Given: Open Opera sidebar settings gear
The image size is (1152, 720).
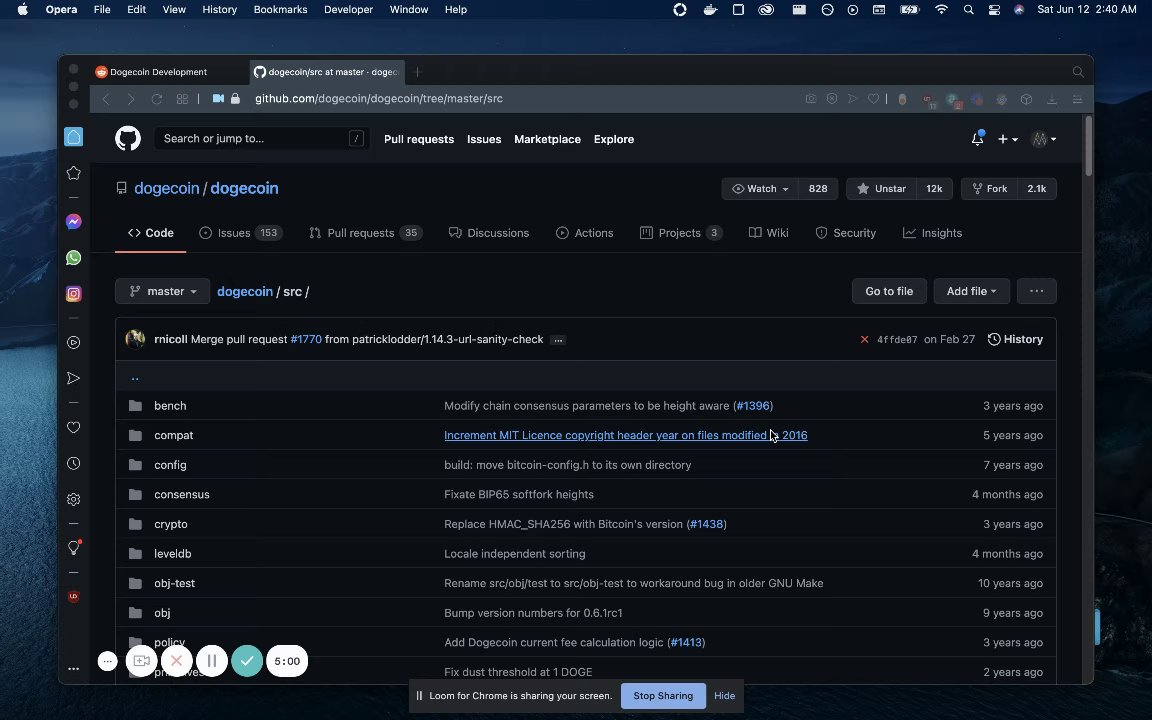Looking at the screenshot, I should coord(73,500).
